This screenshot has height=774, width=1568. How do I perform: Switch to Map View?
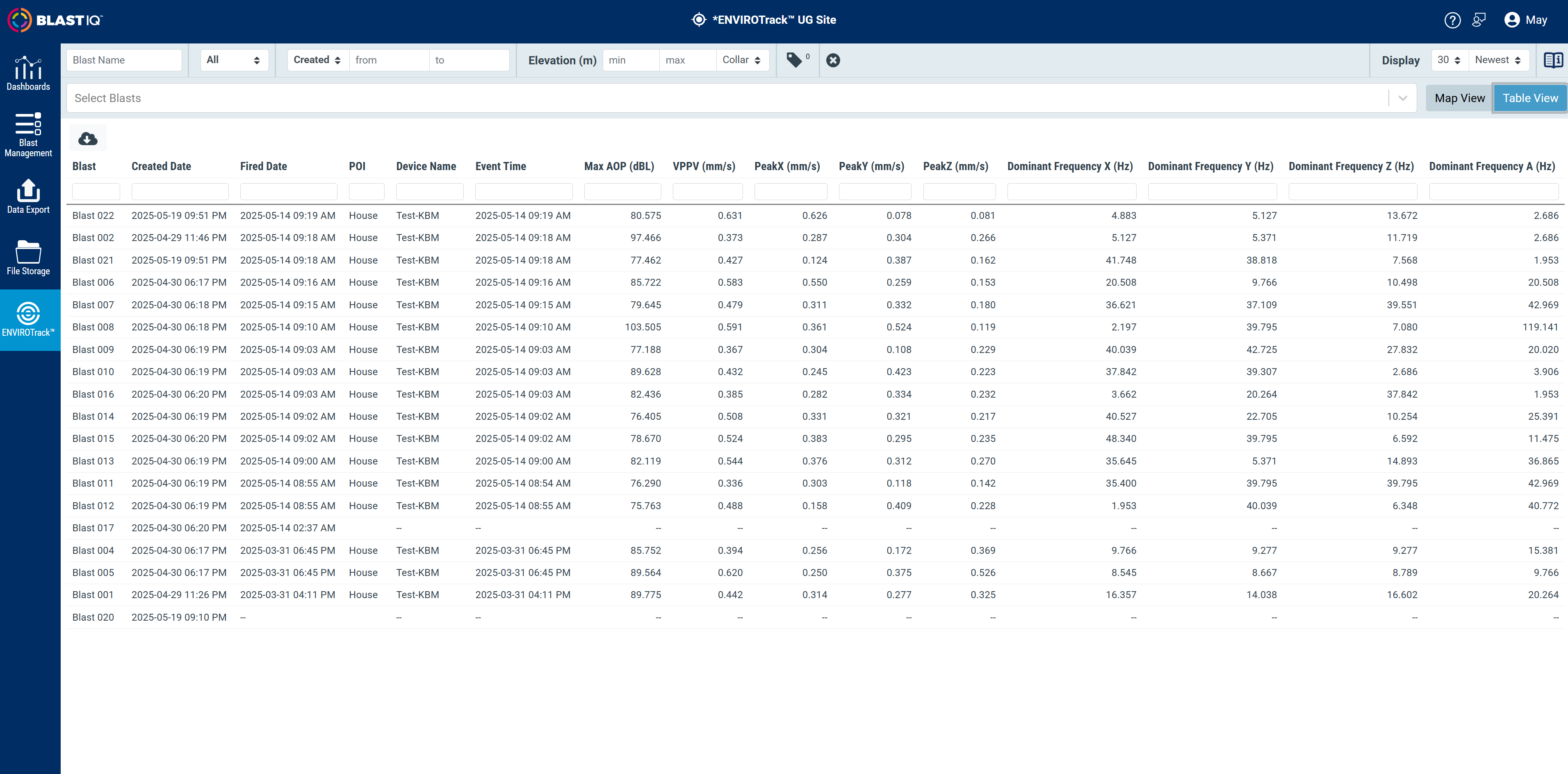(1459, 98)
